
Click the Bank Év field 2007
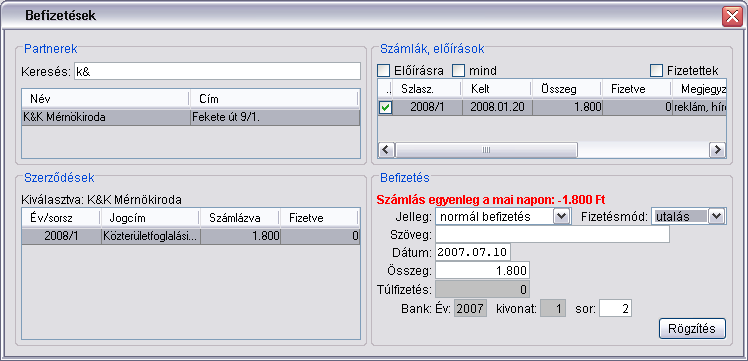pyautogui.click(x=469, y=309)
